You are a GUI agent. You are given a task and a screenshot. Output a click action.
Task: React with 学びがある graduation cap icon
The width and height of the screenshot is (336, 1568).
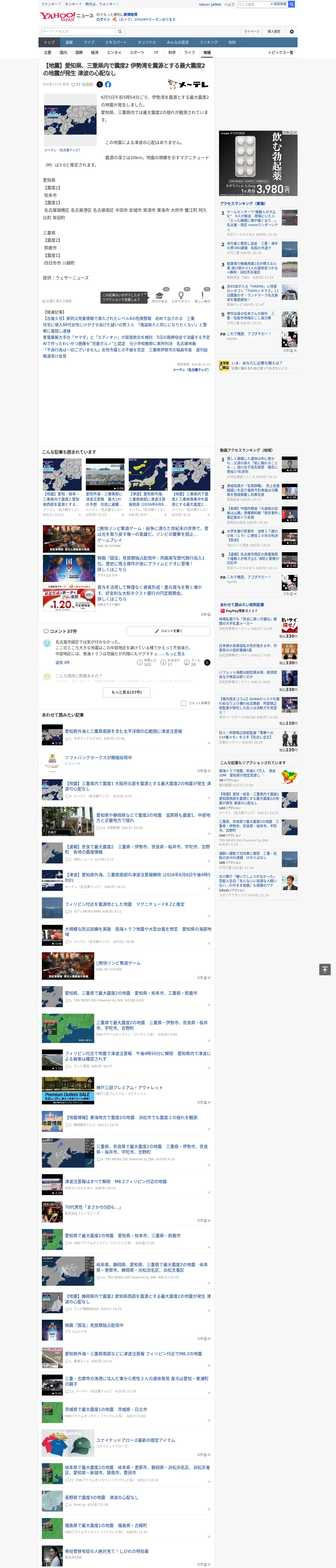(x=160, y=295)
